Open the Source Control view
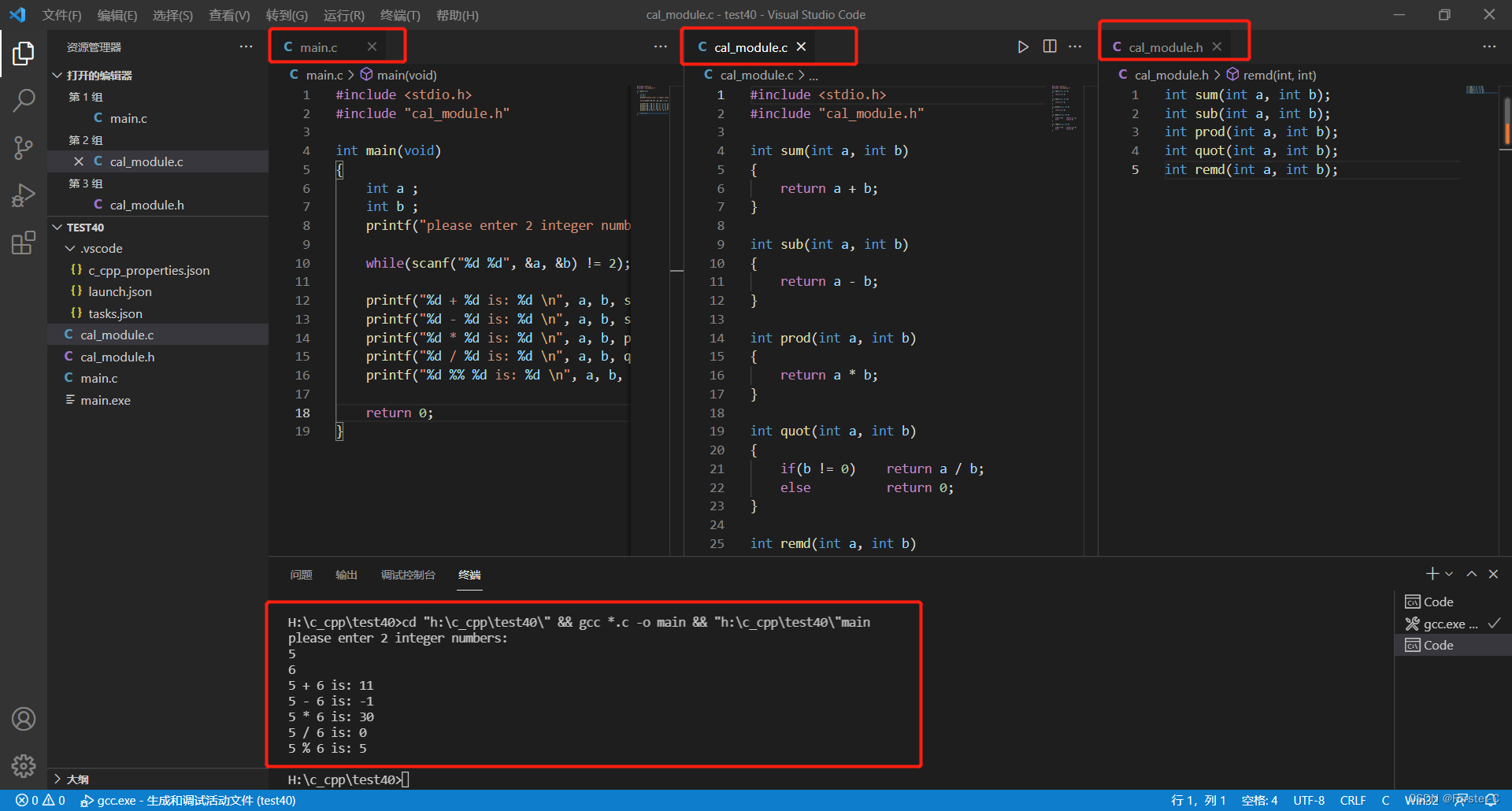1512x811 pixels. click(24, 147)
